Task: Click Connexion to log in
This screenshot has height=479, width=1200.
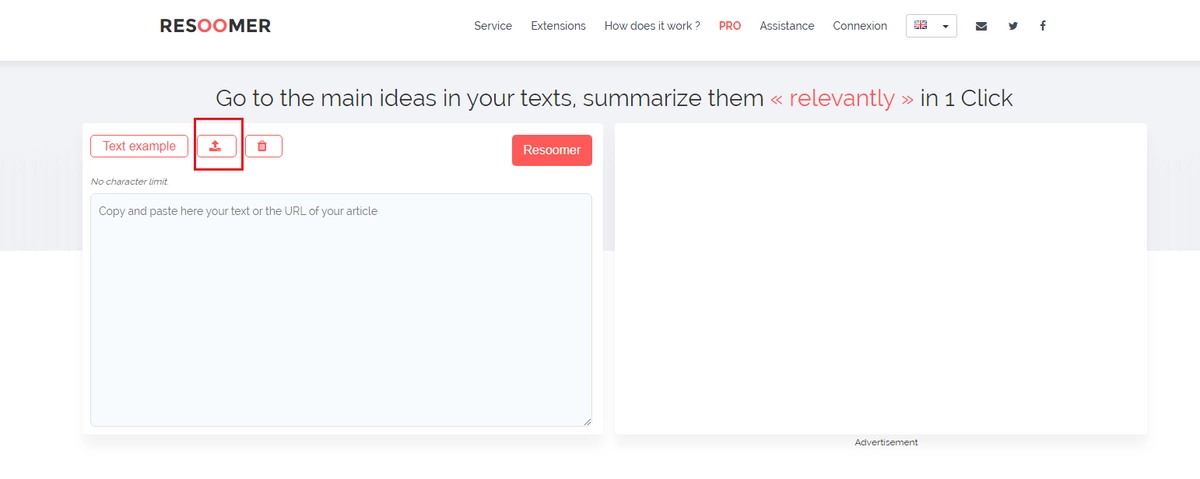Action: [860, 26]
